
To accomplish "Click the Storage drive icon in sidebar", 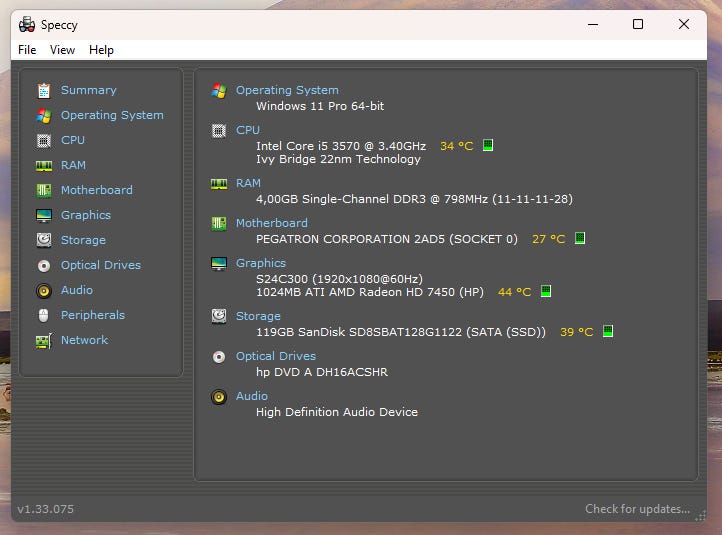I will tap(44, 240).
